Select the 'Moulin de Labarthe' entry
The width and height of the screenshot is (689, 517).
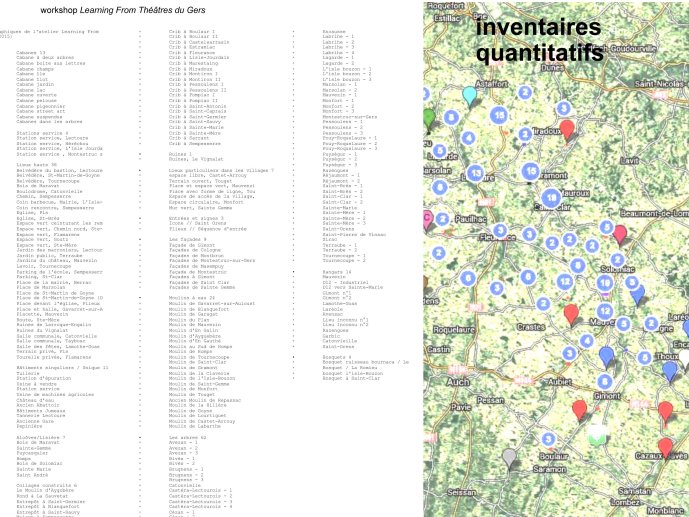click(x=195, y=426)
